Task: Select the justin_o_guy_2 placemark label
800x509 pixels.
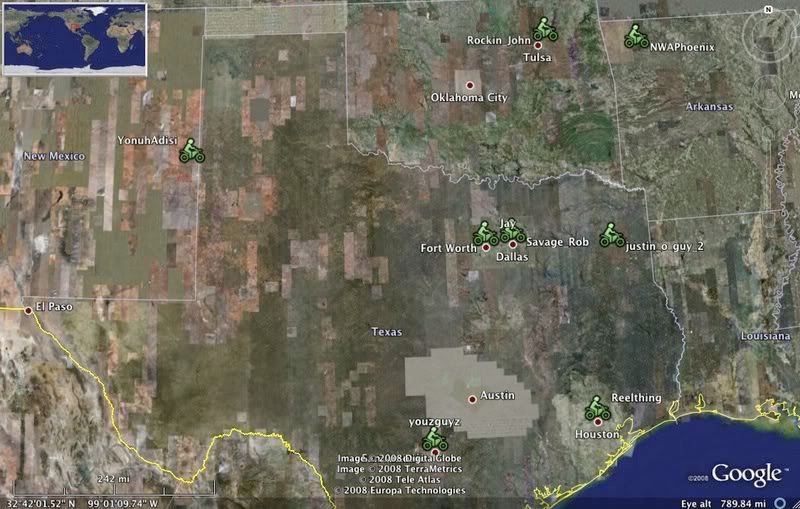Action: pyautogui.click(x=664, y=246)
